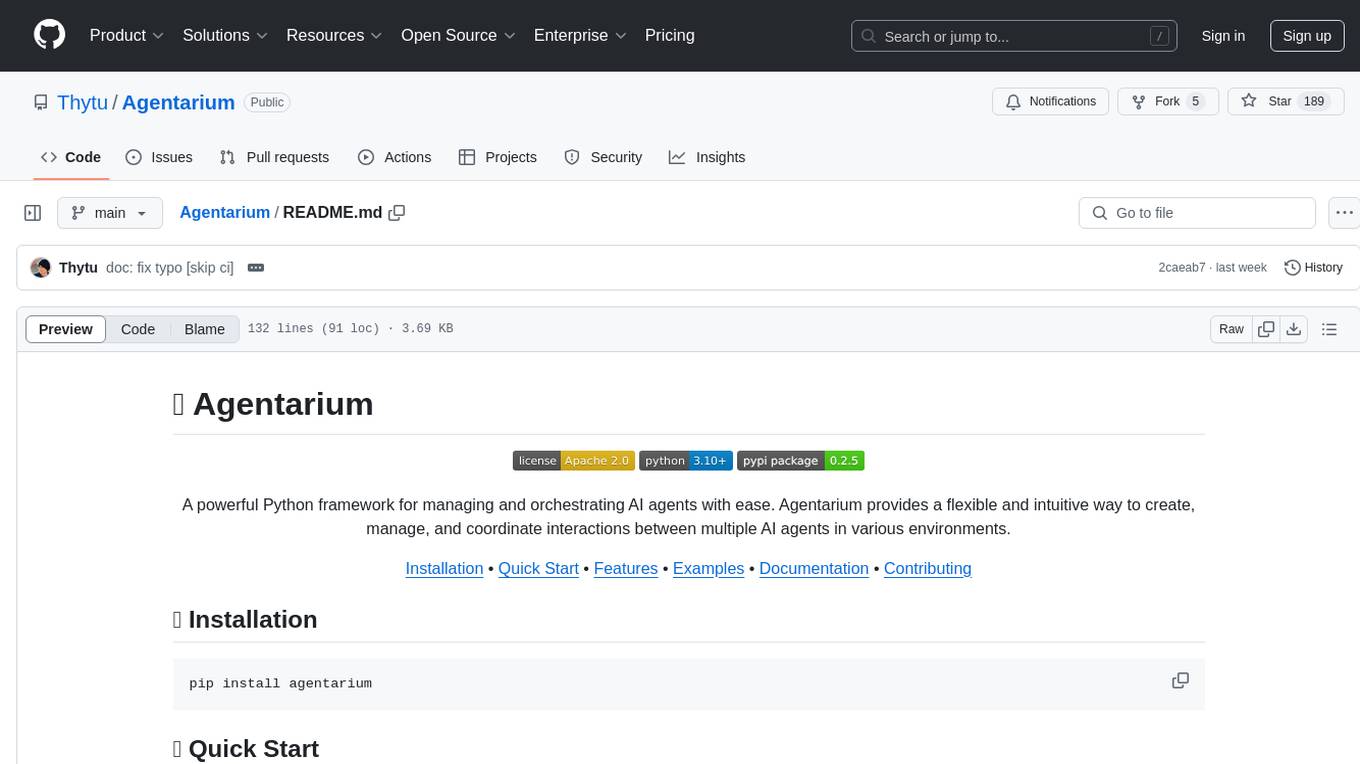Viewport: 1360px width, 764px height.
Task: Open the Agentarium repository link in header
Action: click(x=178, y=102)
